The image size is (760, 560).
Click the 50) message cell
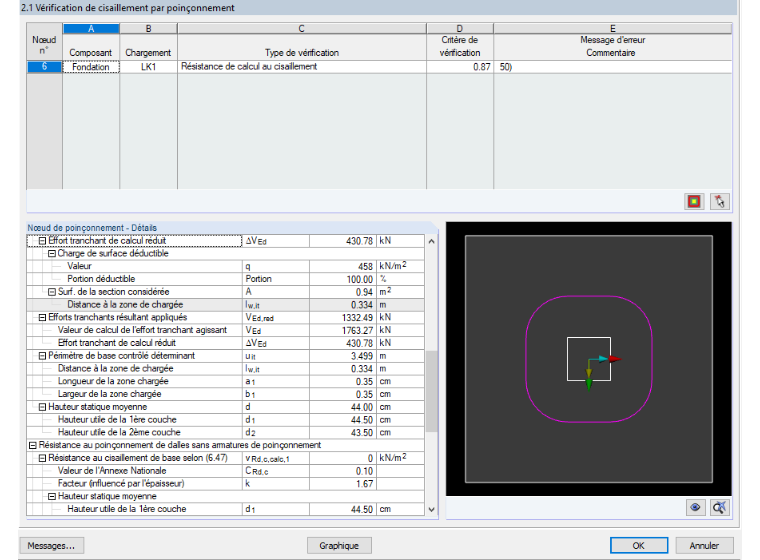click(x=613, y=67)
